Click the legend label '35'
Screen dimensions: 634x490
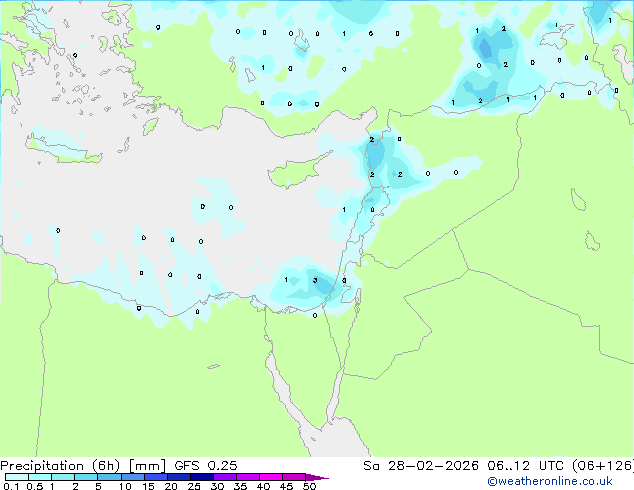pyautogui.click(x=240, y=486)
